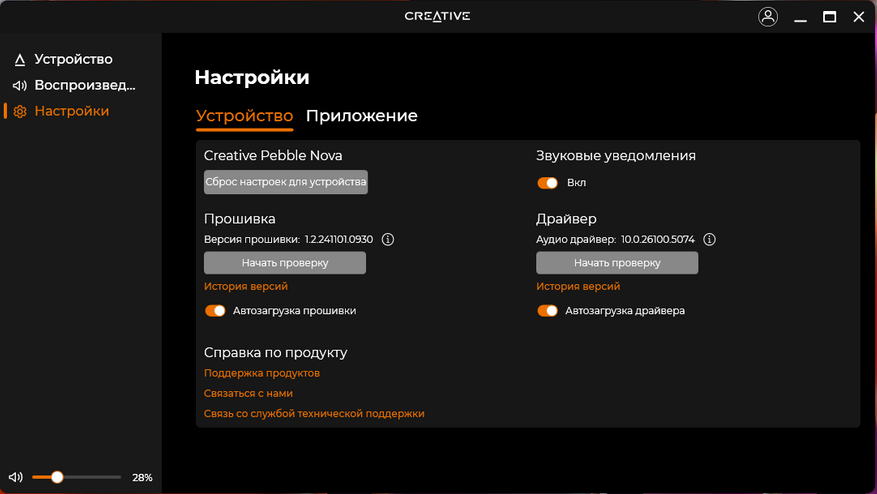This screenshot has width=877, height=494.
Task: Open the user account profile icon
Action: pos(768,17)
